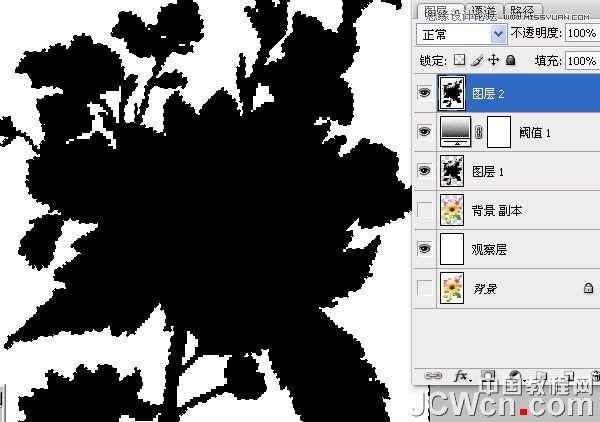Hide the 图层 1 layer via eye
Image resolution: width=600 pixels, height=422 pixels.
pos(424,171)
